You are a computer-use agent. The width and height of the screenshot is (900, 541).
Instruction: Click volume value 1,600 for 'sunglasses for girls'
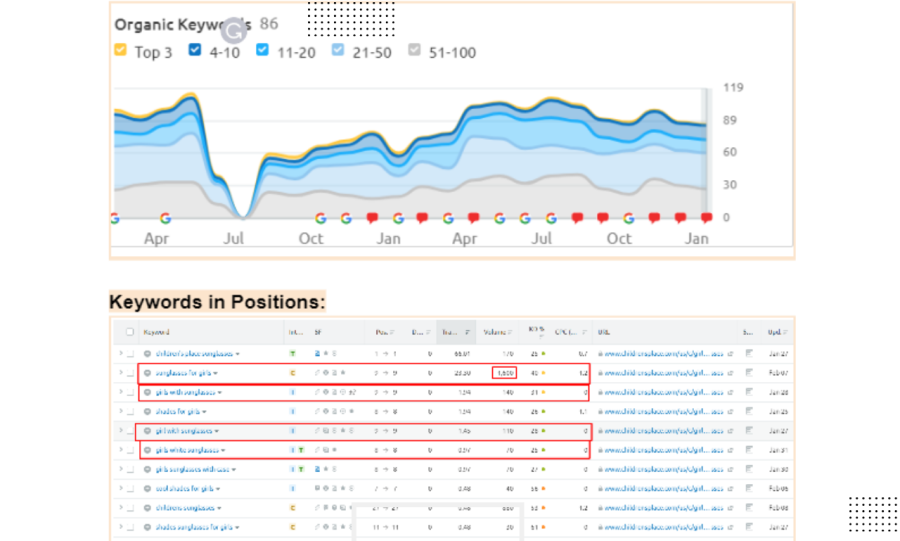click(x=505, y=373)
